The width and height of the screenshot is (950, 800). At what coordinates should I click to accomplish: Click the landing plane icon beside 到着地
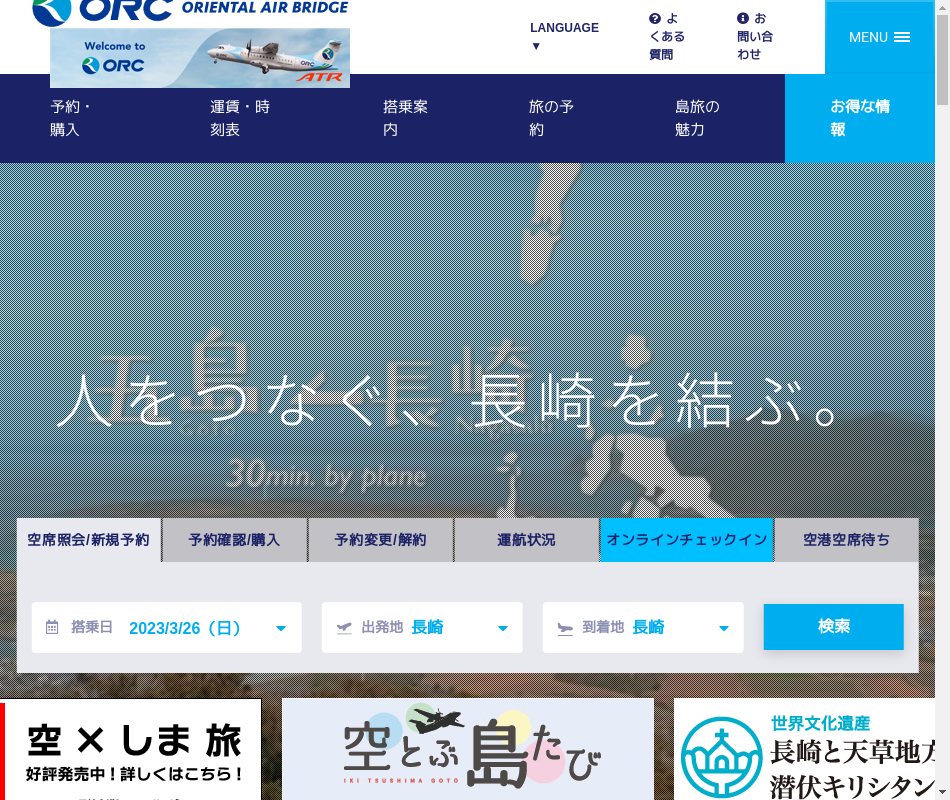(x=565, y=628)
